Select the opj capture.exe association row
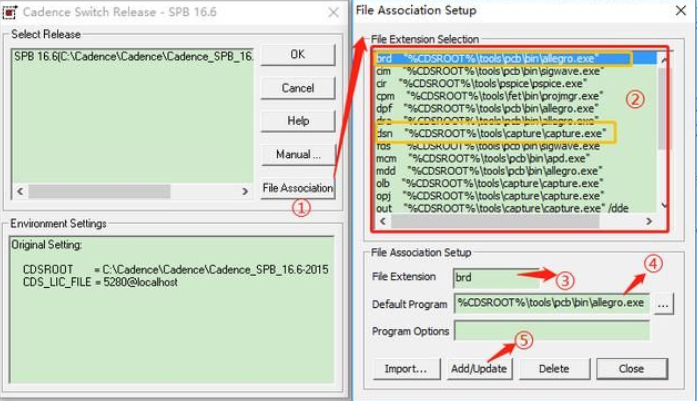The height and width of the screenshot is (401, 697). point(516,196)
